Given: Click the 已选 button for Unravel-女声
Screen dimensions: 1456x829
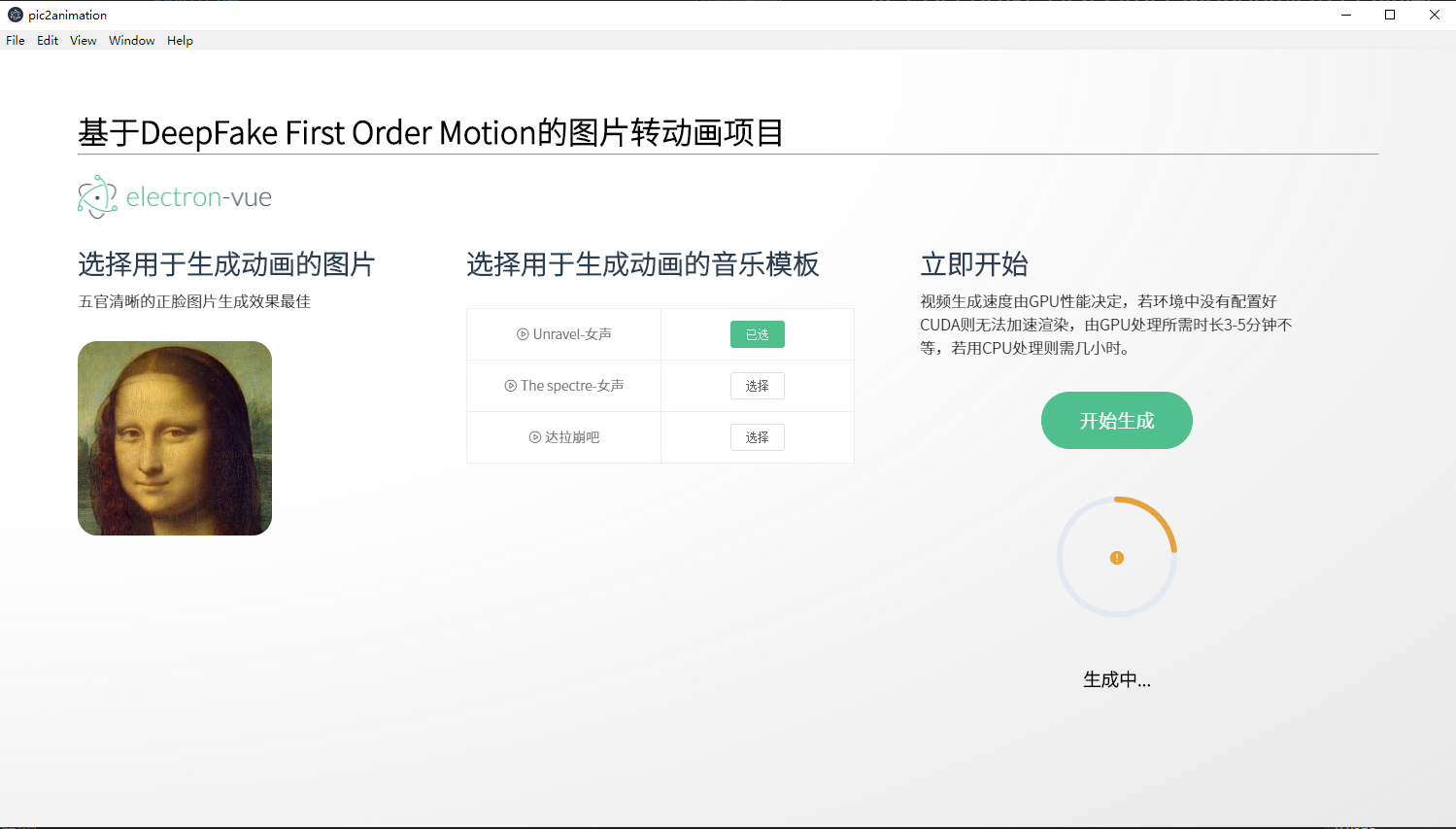Looking at the screenshot, I should tap(758, 334).
